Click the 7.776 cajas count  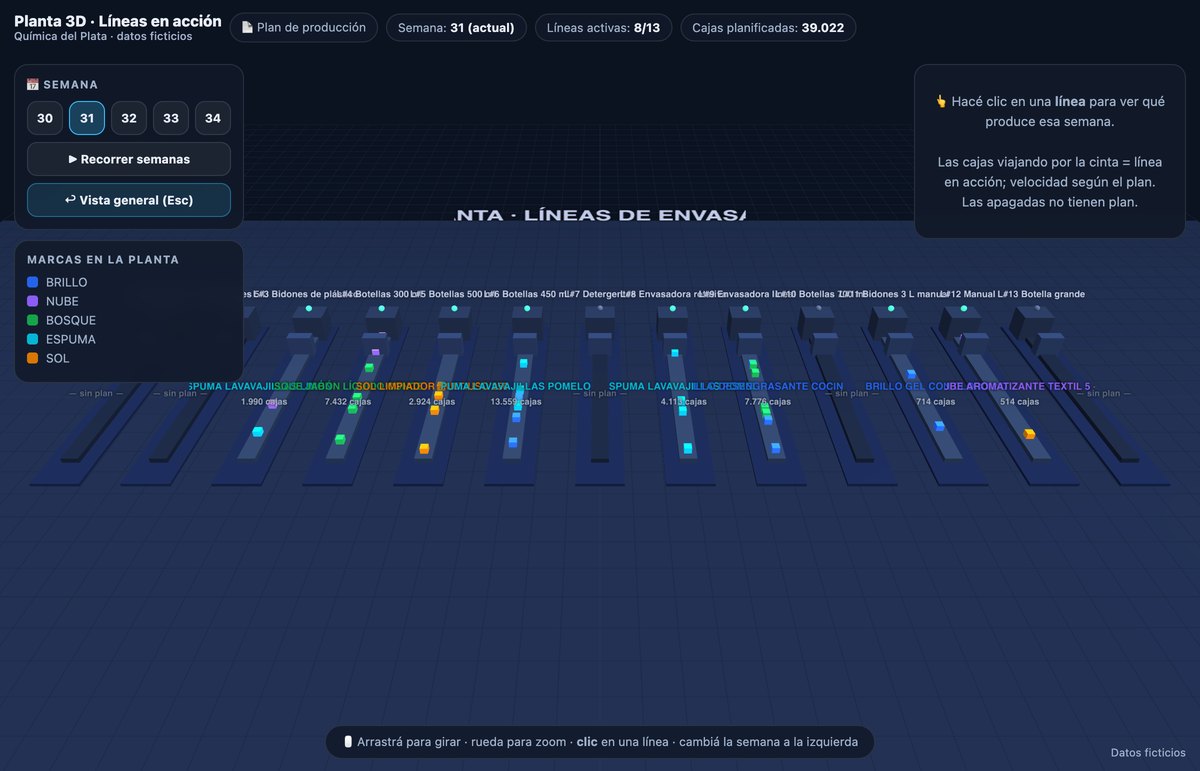[768, 402]
